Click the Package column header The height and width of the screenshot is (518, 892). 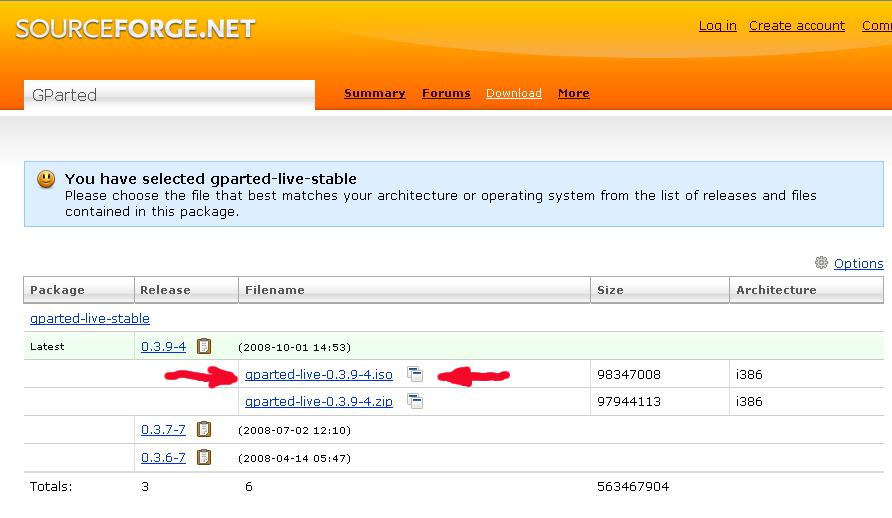(79, 290)
